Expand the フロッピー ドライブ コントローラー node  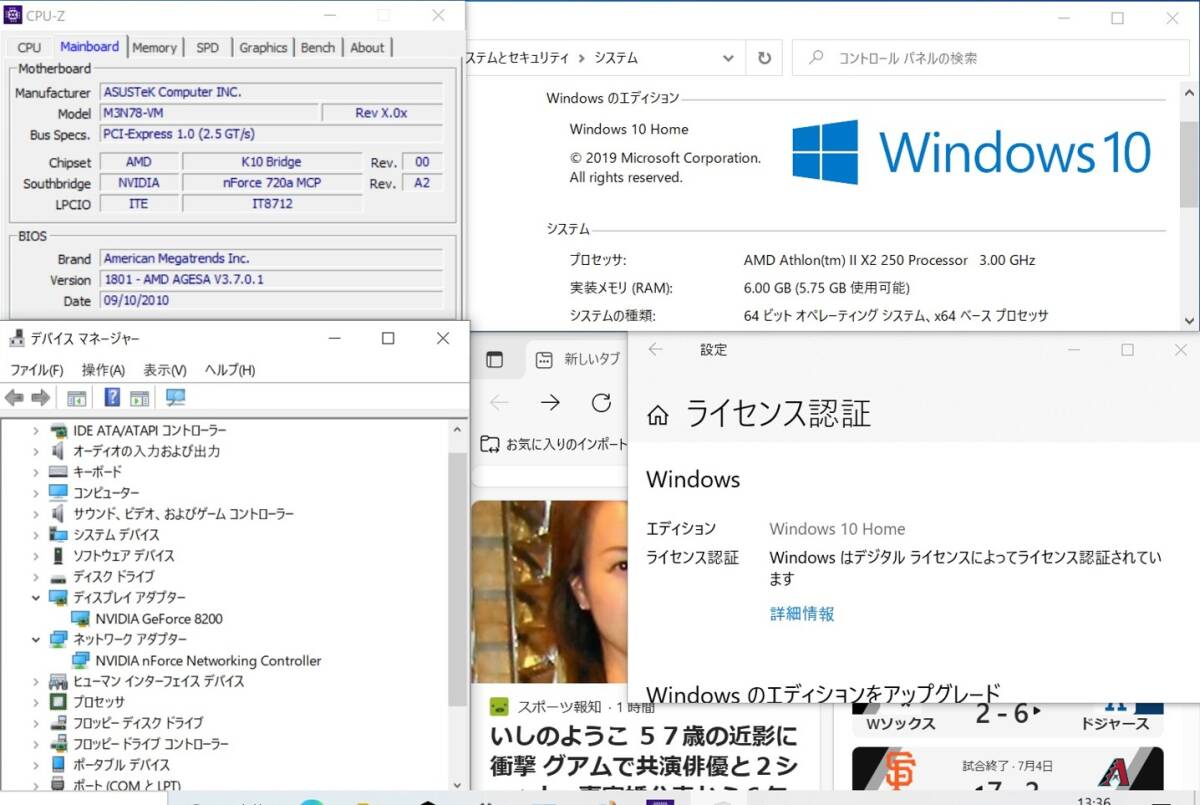pos(36,744)
